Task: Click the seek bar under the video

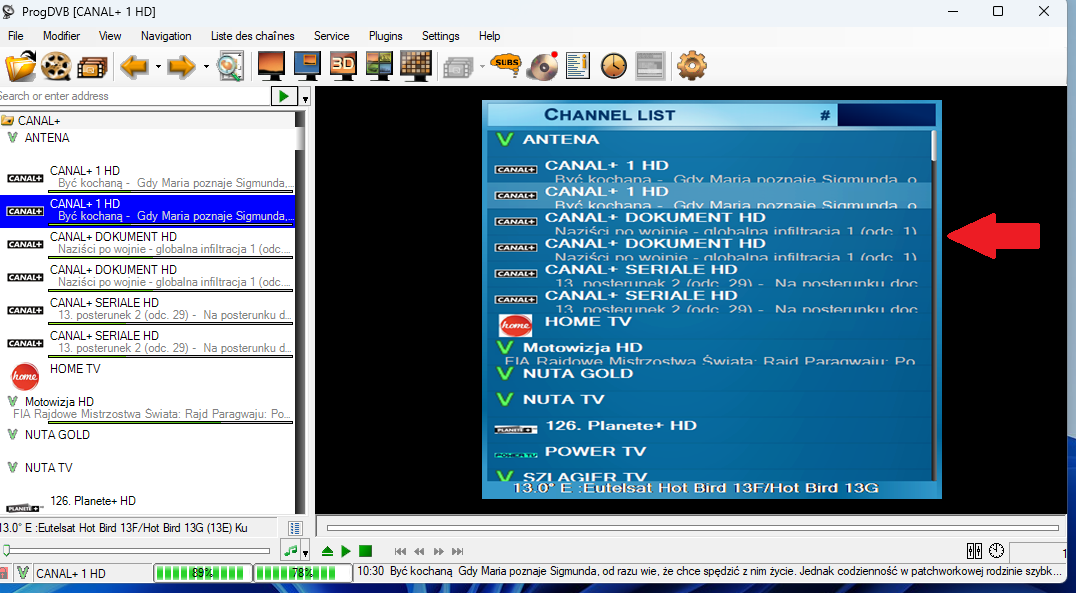Action: click(x=693, y=528)
